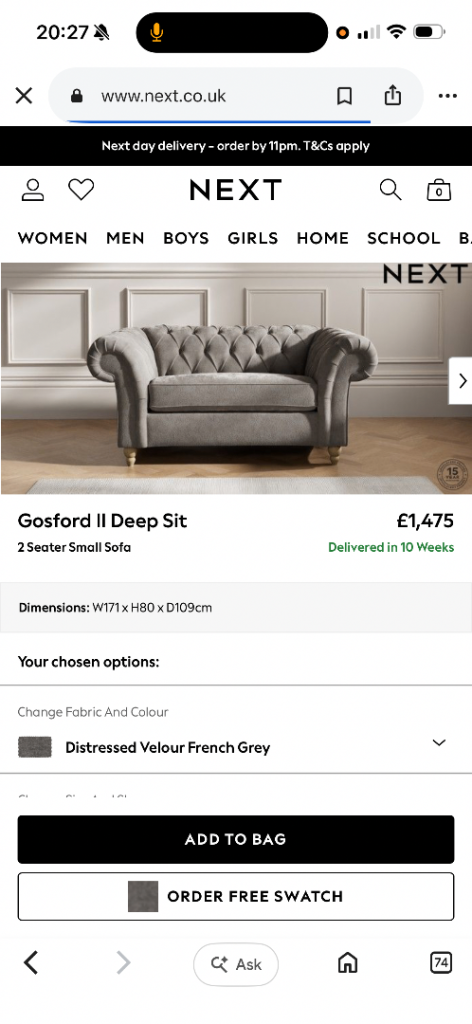The width and height of the screenshot is (472, 1024).
Task: Tap the search magnifier icon
Action: point(390,190)
